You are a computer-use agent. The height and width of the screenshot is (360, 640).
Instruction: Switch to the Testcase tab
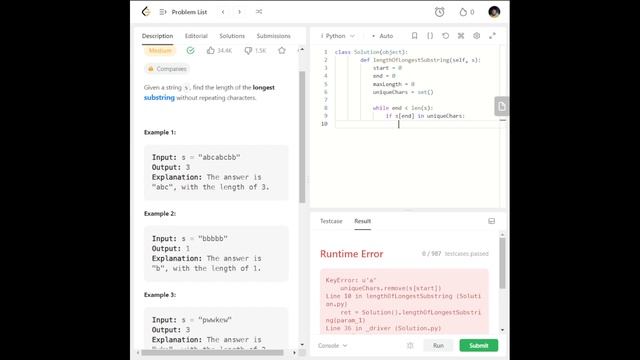coord(331,221)
